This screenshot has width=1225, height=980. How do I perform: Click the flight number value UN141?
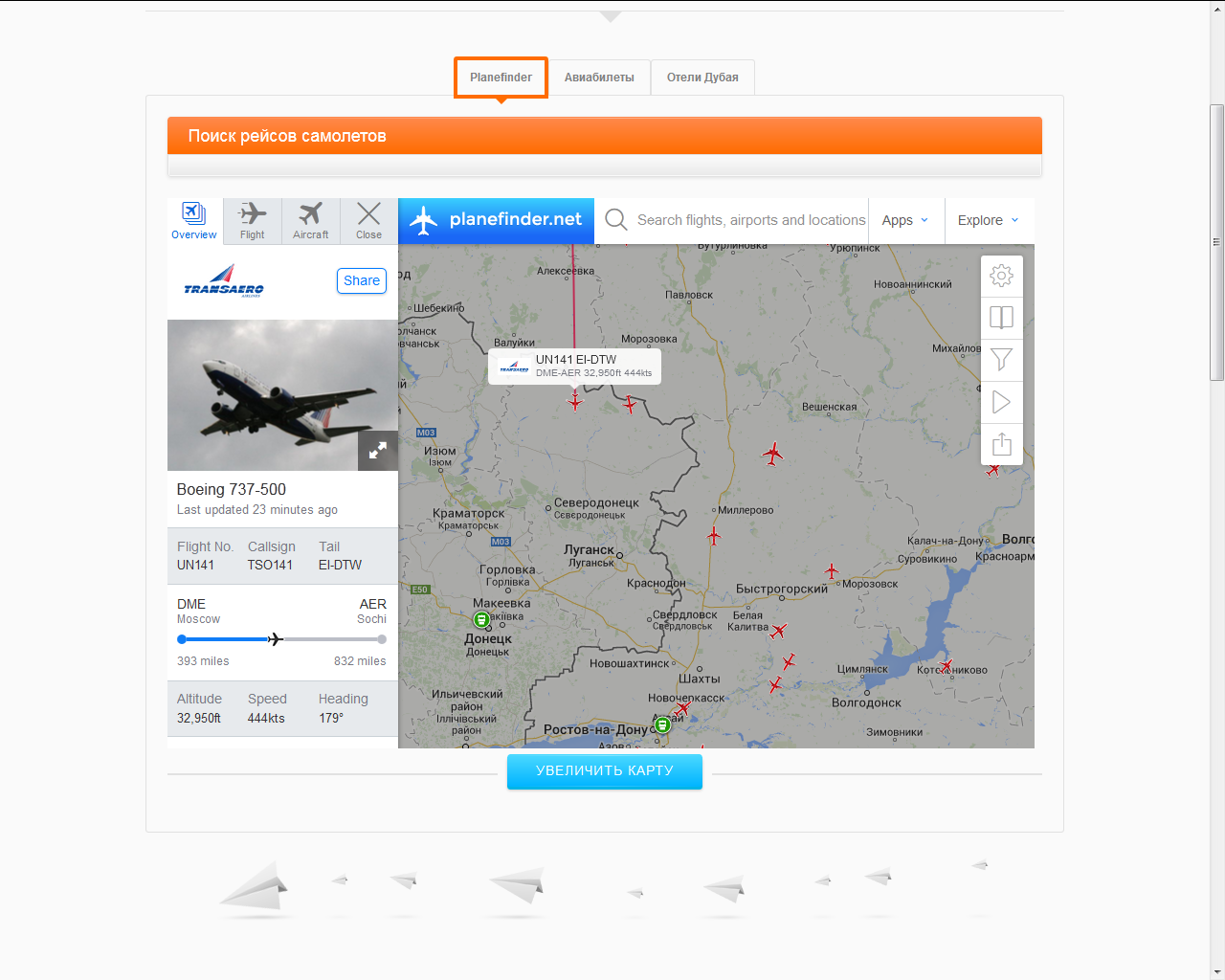pyautogui.click(x=195, y=565)
